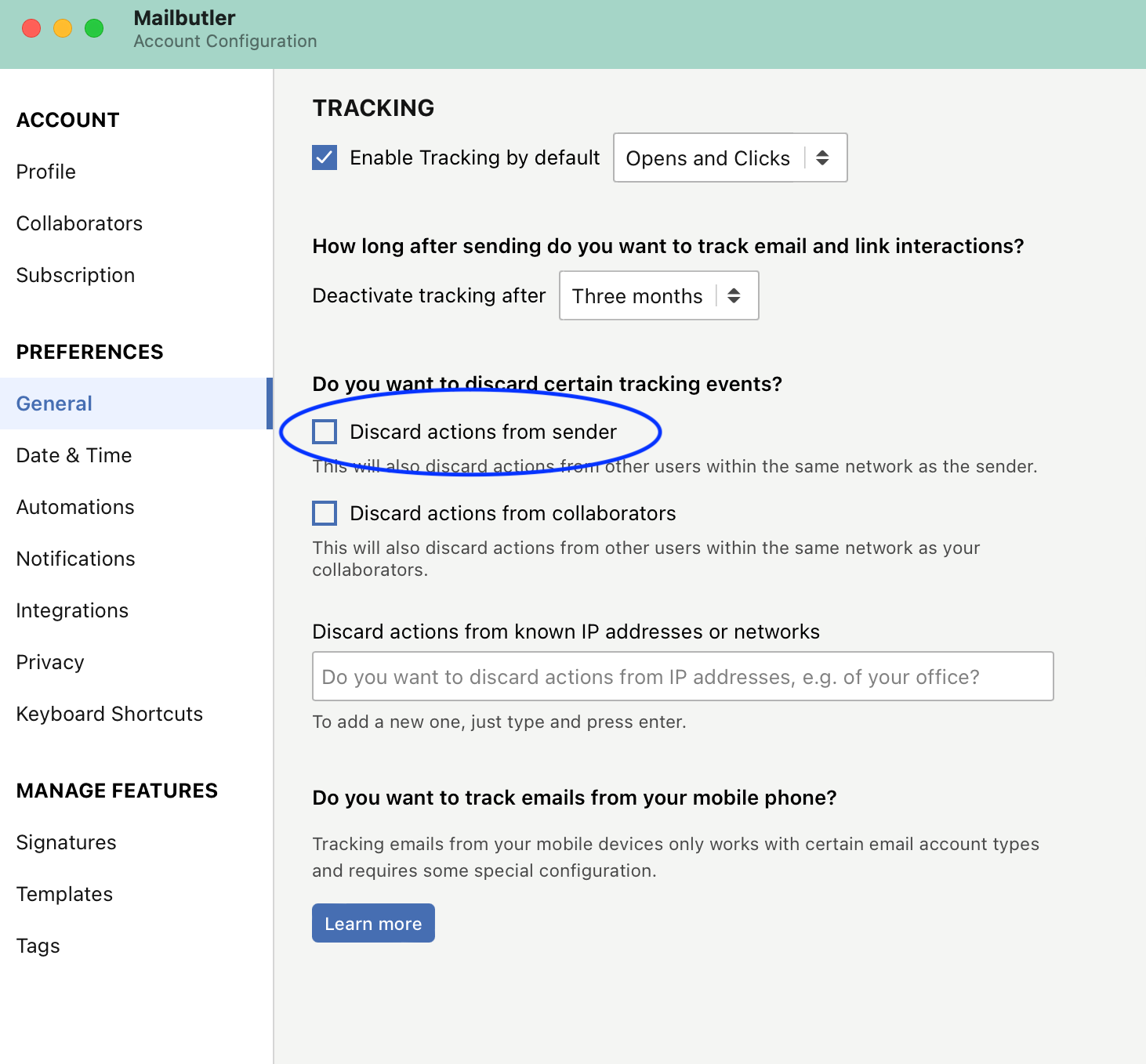Open Integrations preferences
Viewport: 1146px width, 1064px height.
[72, 610]
